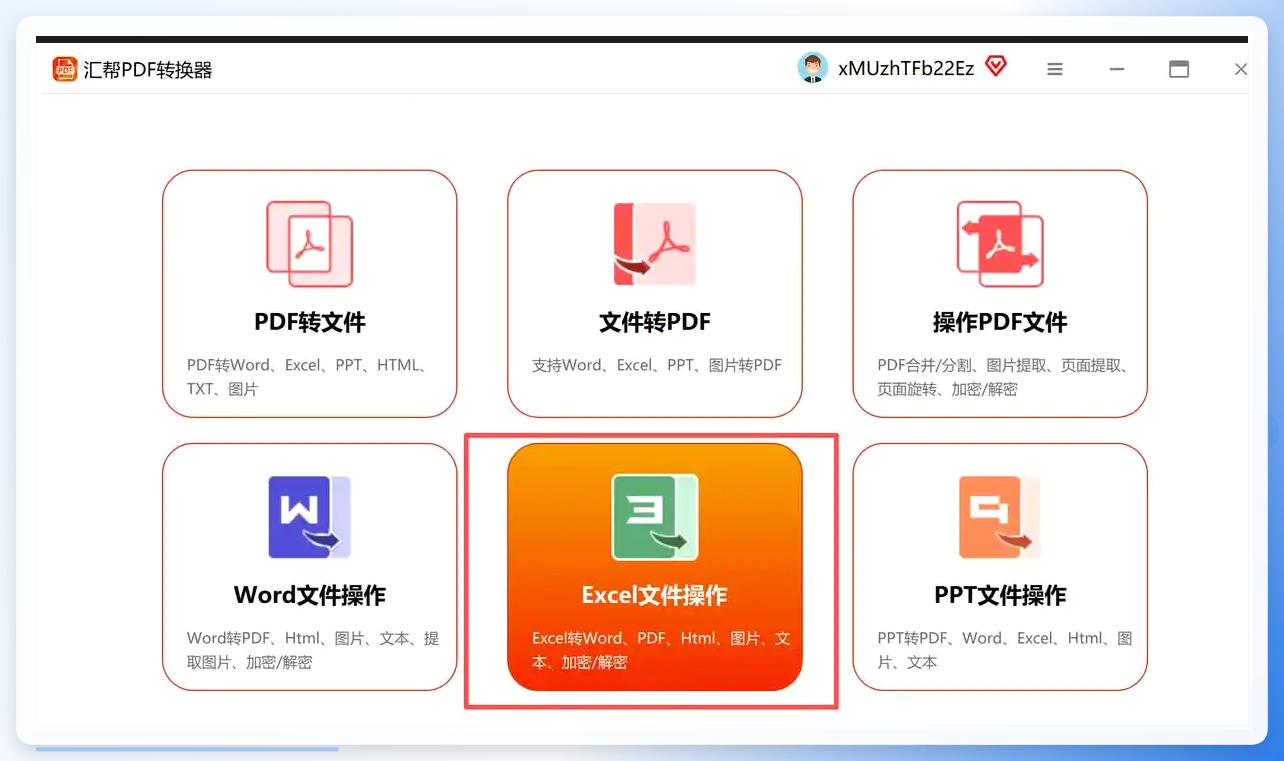The image size is (1284, 761).
Task: Click the red VIP diamond badge
Action: point(995,67)
